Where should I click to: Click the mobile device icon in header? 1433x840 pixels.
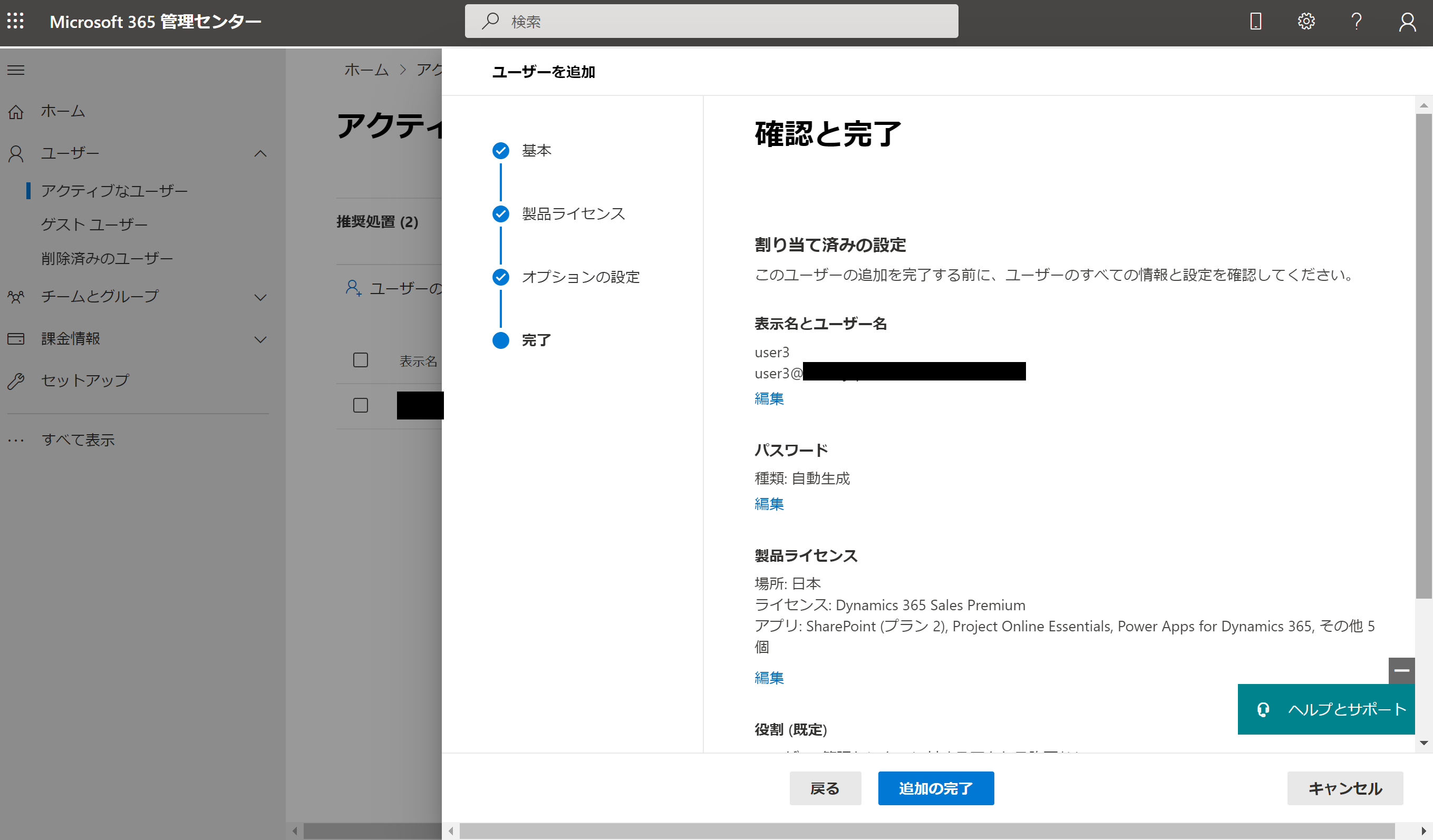coord(1255,21)
